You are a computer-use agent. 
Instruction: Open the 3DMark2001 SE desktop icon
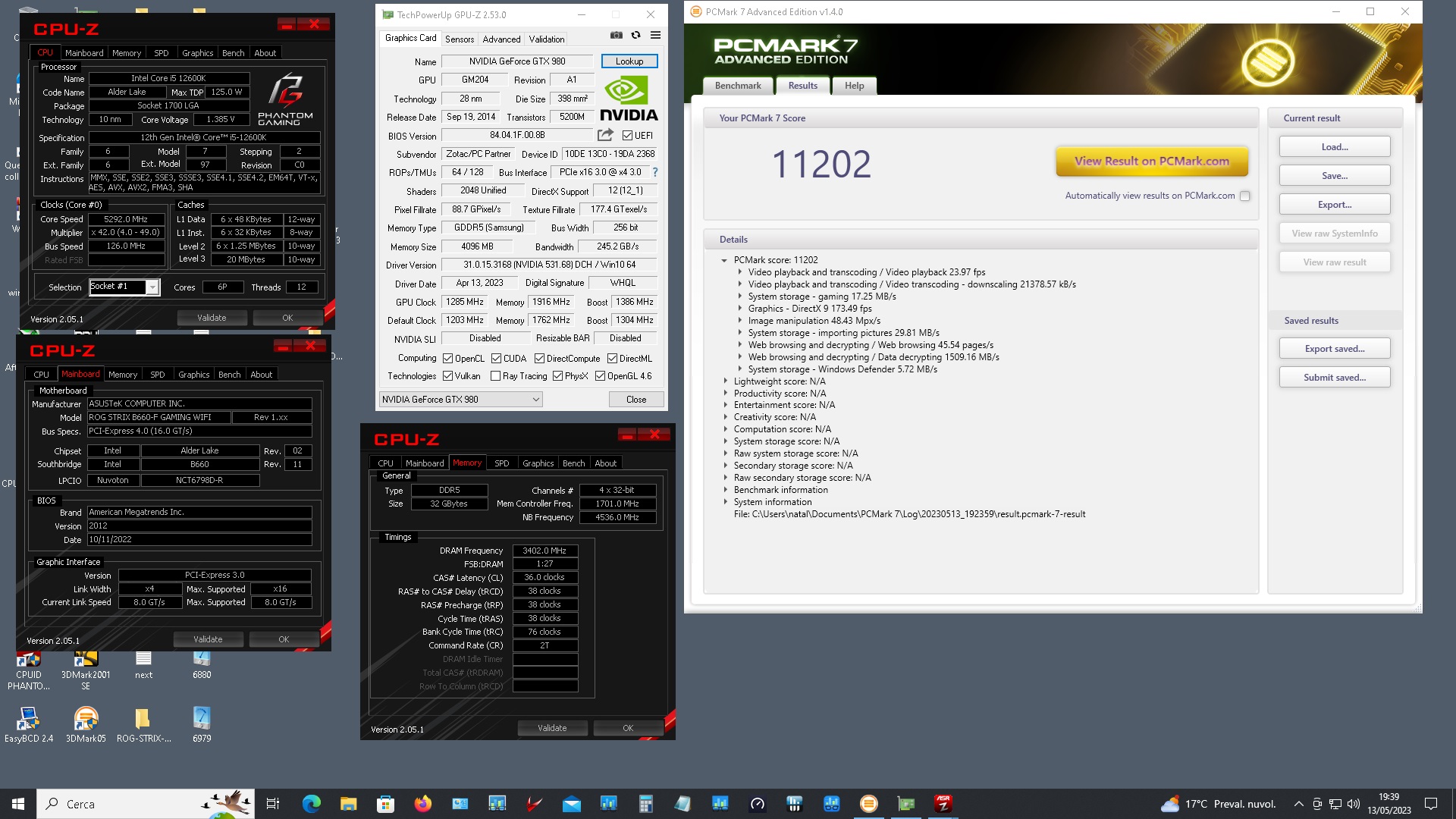(86, 670)
